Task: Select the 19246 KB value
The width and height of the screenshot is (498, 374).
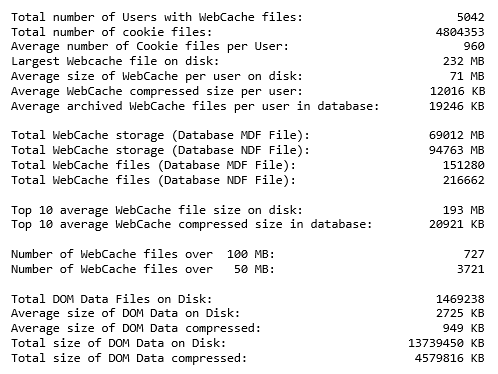Action: coord(457,106)
